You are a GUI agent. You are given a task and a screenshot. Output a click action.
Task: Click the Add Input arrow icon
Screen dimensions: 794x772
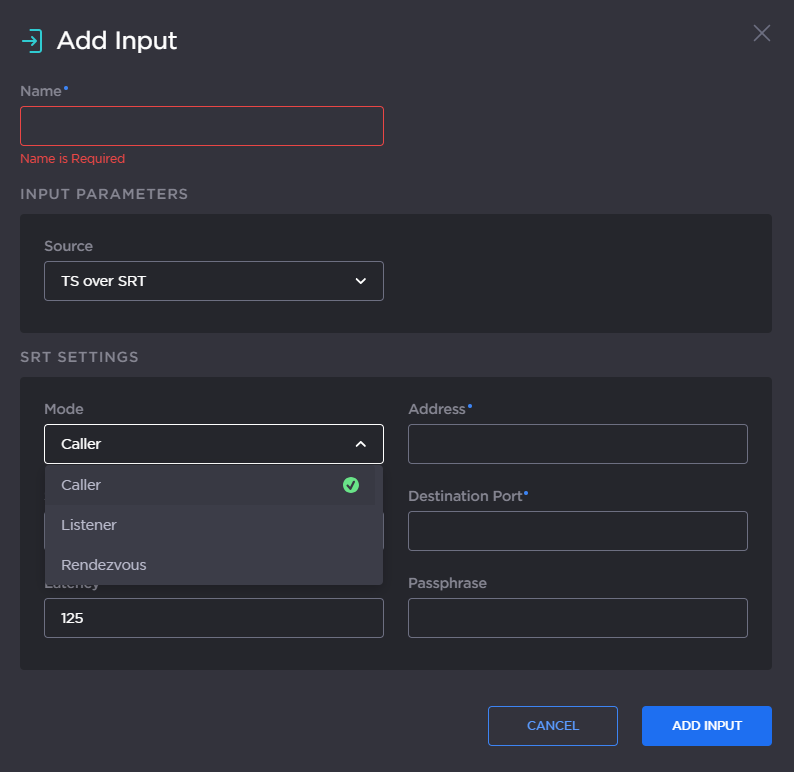[x=32, y=41]
